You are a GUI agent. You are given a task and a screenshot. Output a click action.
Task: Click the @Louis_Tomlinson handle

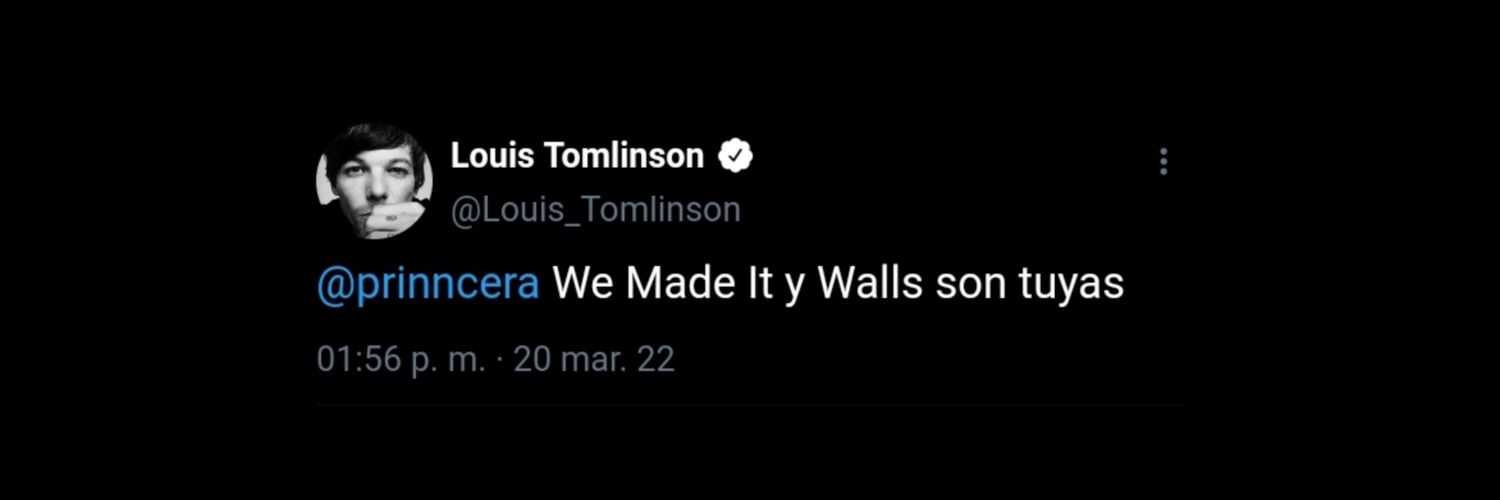(596, 210)
